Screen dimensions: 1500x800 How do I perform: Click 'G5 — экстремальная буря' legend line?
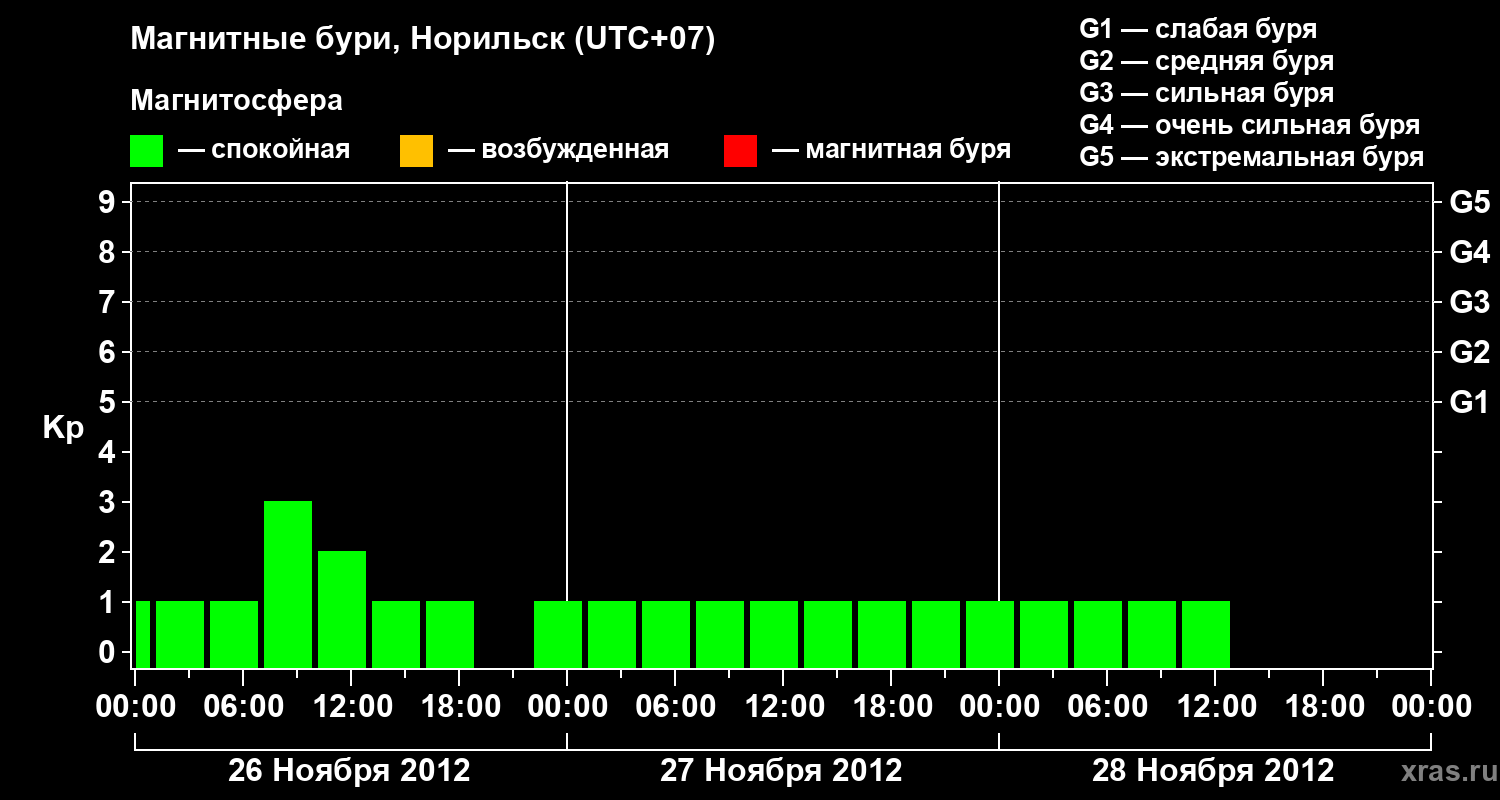point(1251,157)
